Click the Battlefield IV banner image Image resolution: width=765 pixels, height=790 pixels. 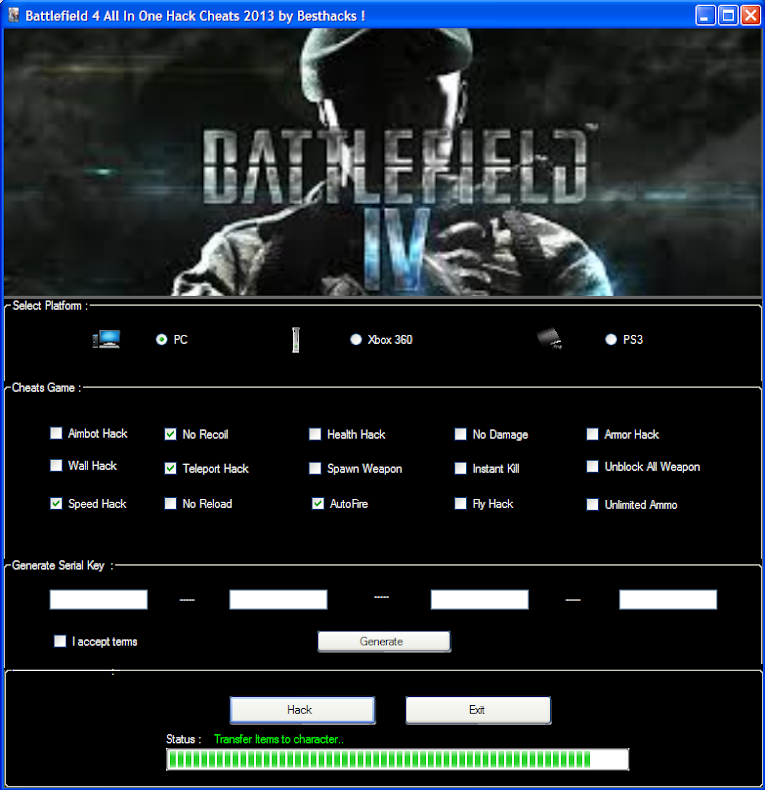tap(382, 162)
